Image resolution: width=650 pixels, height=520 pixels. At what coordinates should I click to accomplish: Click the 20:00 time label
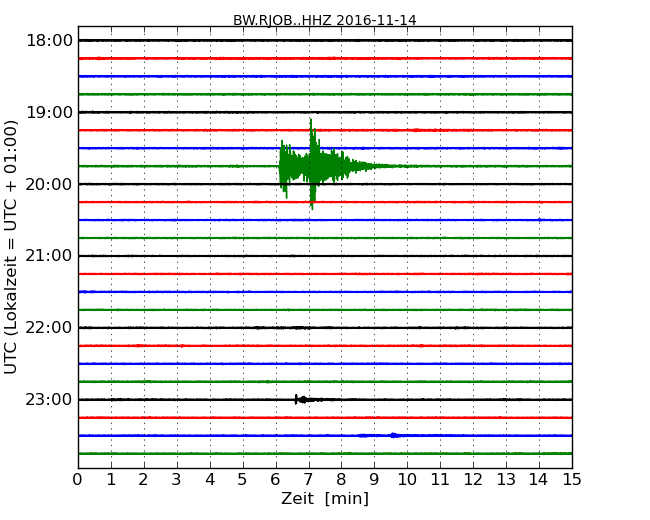49,184
